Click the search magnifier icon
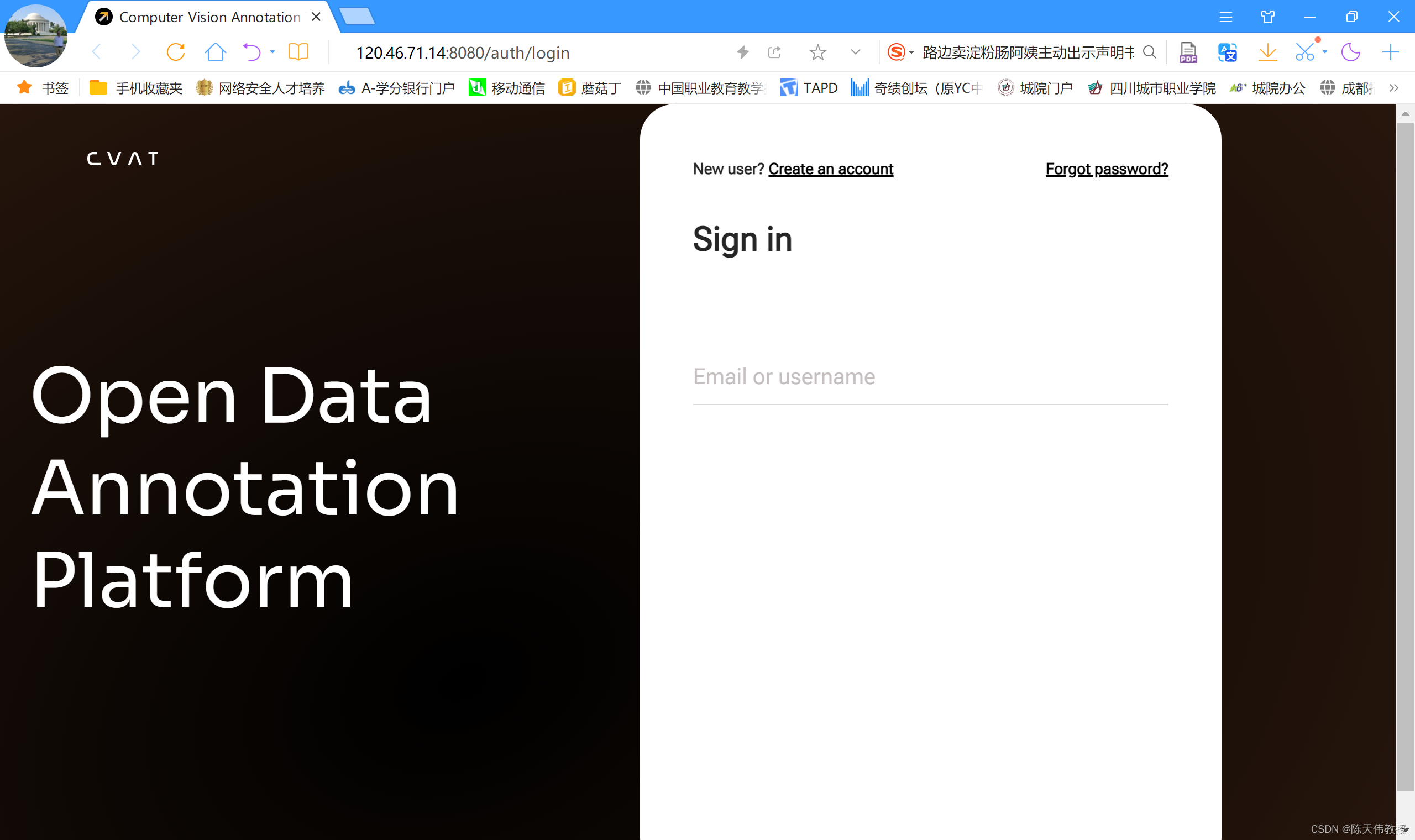The height and width of the screenshot is (840, 1415). (1149, 52)
